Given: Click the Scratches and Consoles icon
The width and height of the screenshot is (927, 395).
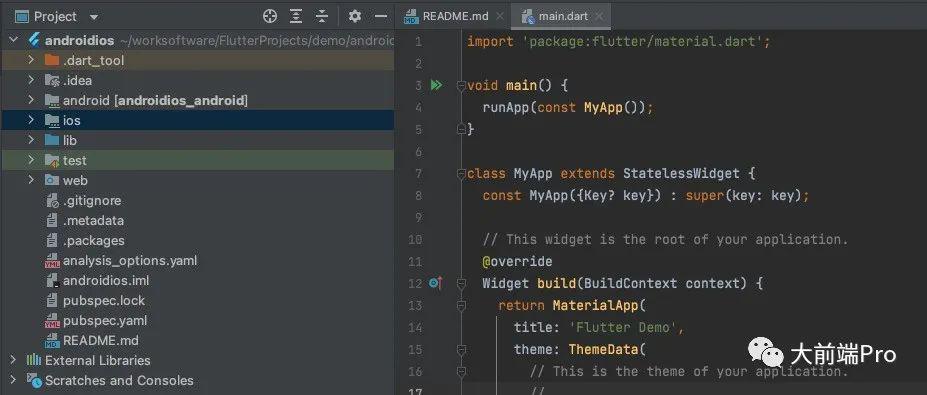Looking at the screenshot, I should [x=34, y=380].
